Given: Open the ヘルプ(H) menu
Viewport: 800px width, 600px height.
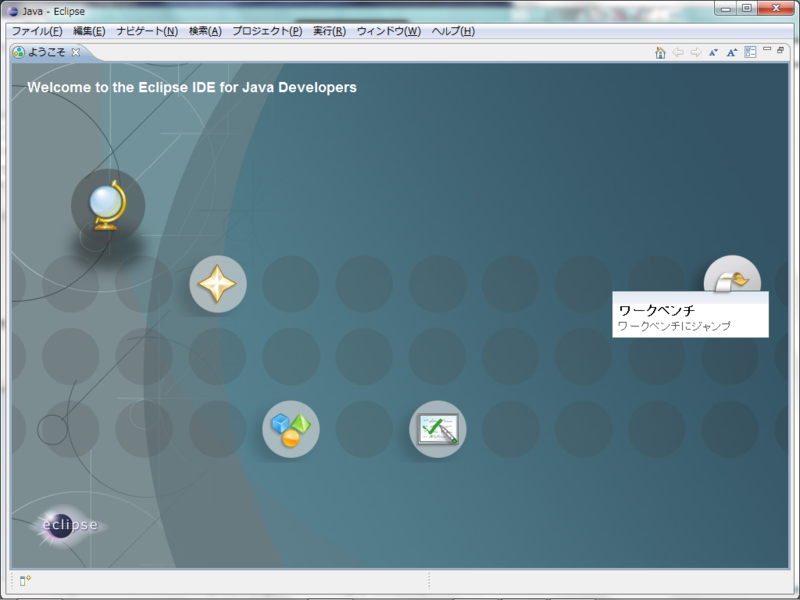Looking at the screenshot, I should pos(453,31).
